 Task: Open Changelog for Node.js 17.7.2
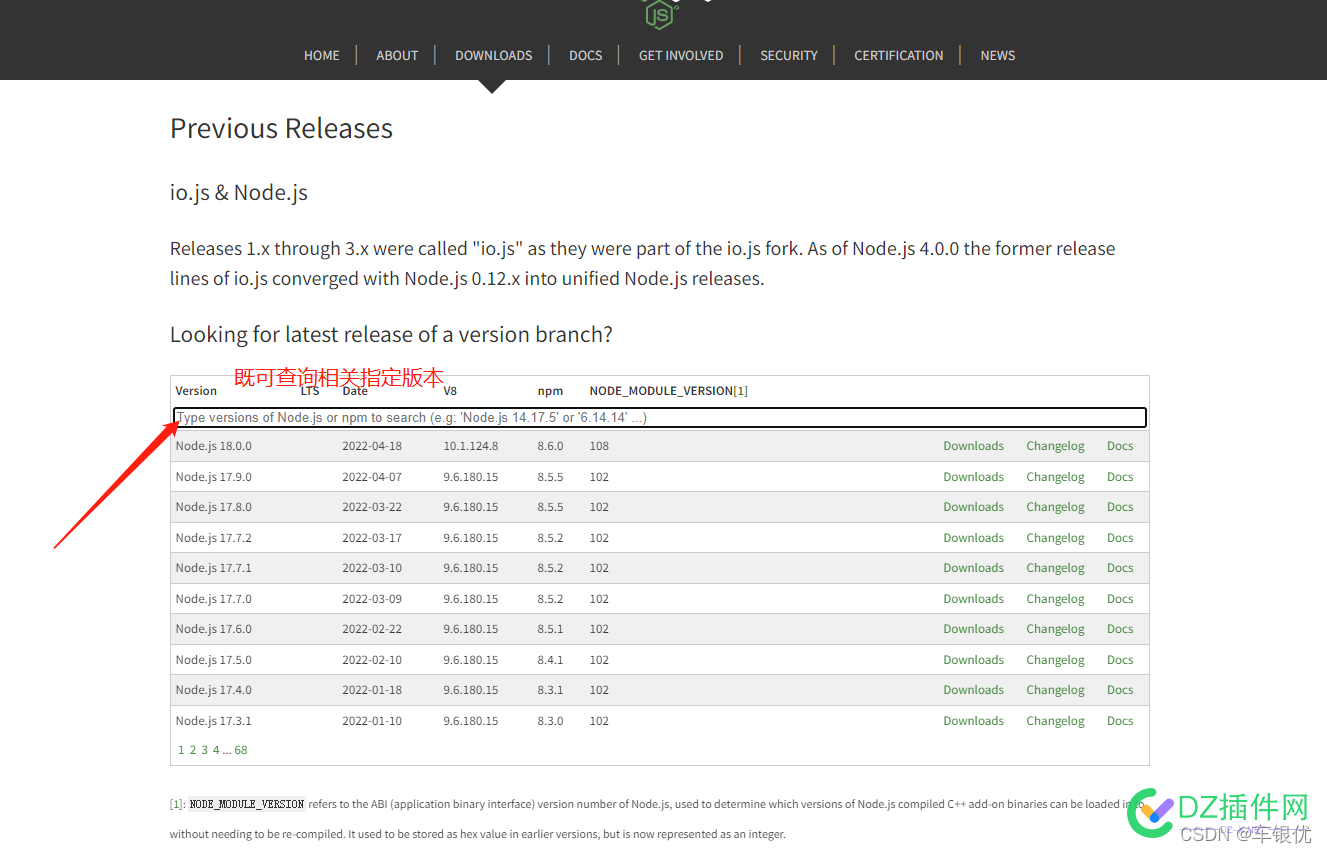[1055, 538]
